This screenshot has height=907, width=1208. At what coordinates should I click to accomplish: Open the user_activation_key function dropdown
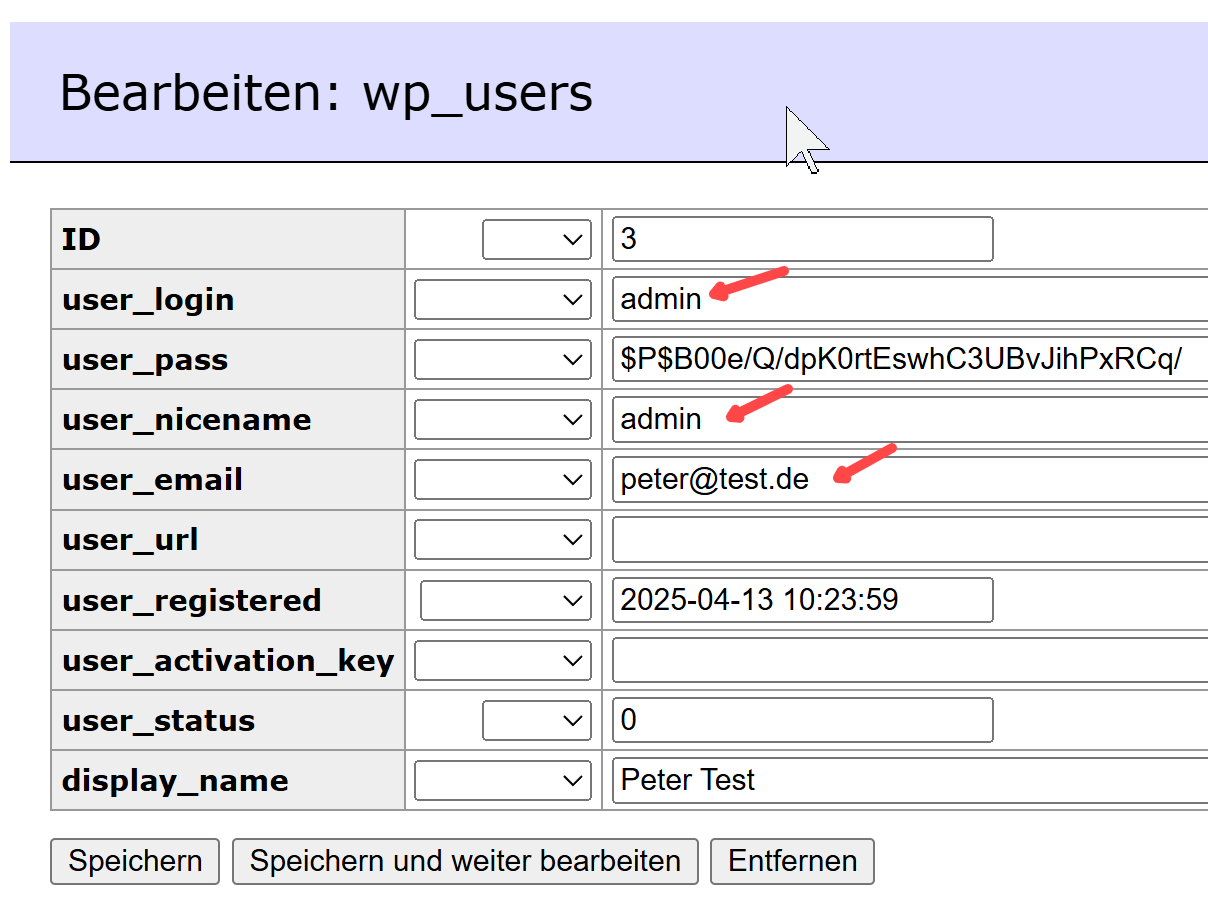(502, 660)
